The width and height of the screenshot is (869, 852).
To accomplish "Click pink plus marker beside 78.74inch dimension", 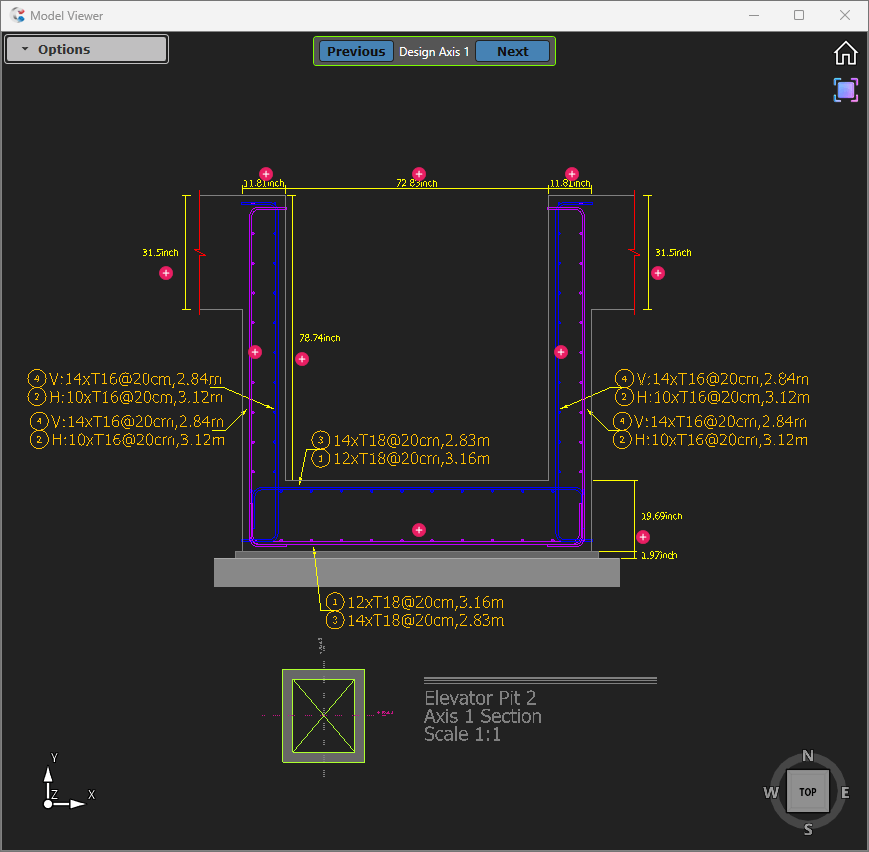I will 302,358.
